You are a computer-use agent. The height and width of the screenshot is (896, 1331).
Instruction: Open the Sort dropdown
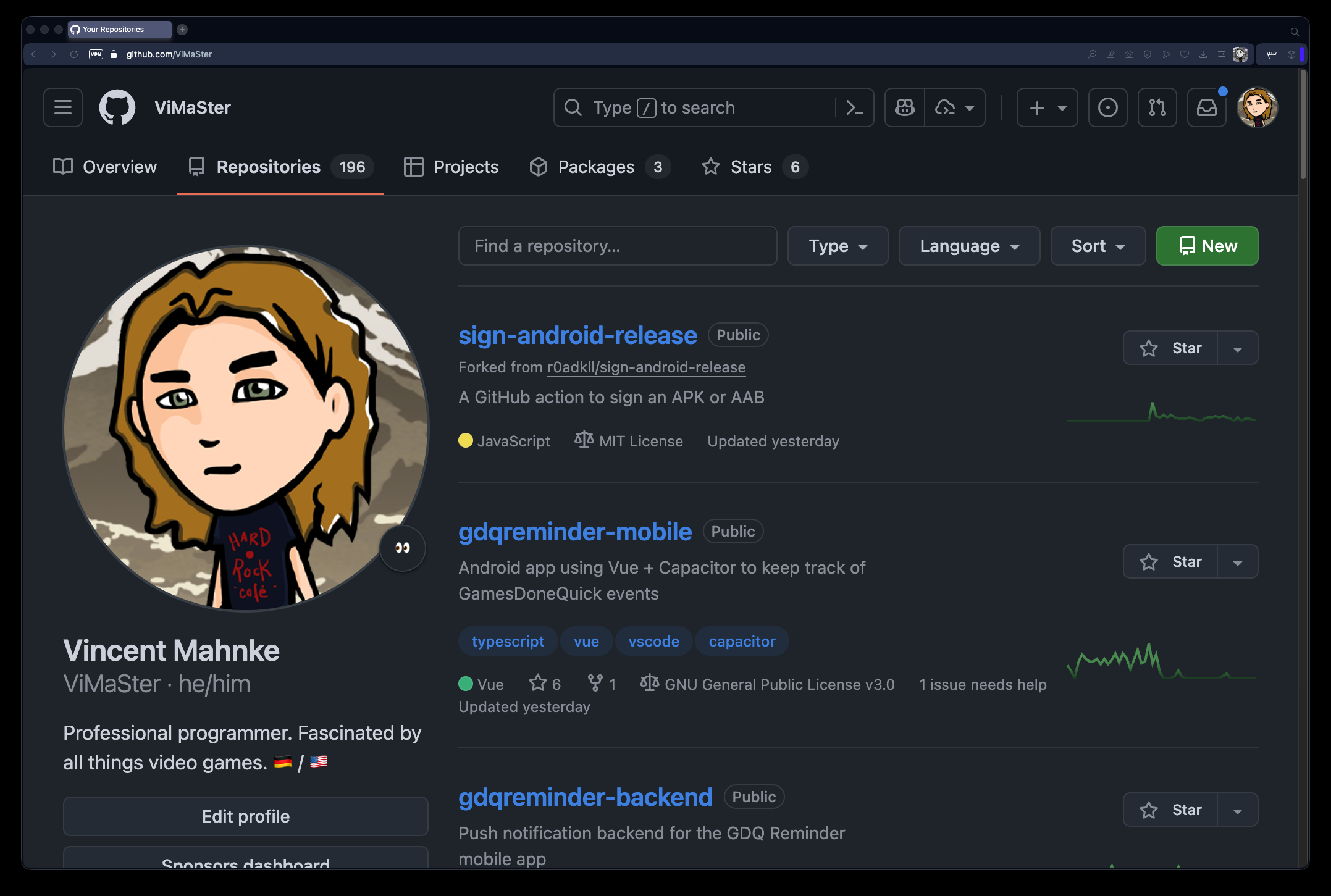click(1098, 246)
